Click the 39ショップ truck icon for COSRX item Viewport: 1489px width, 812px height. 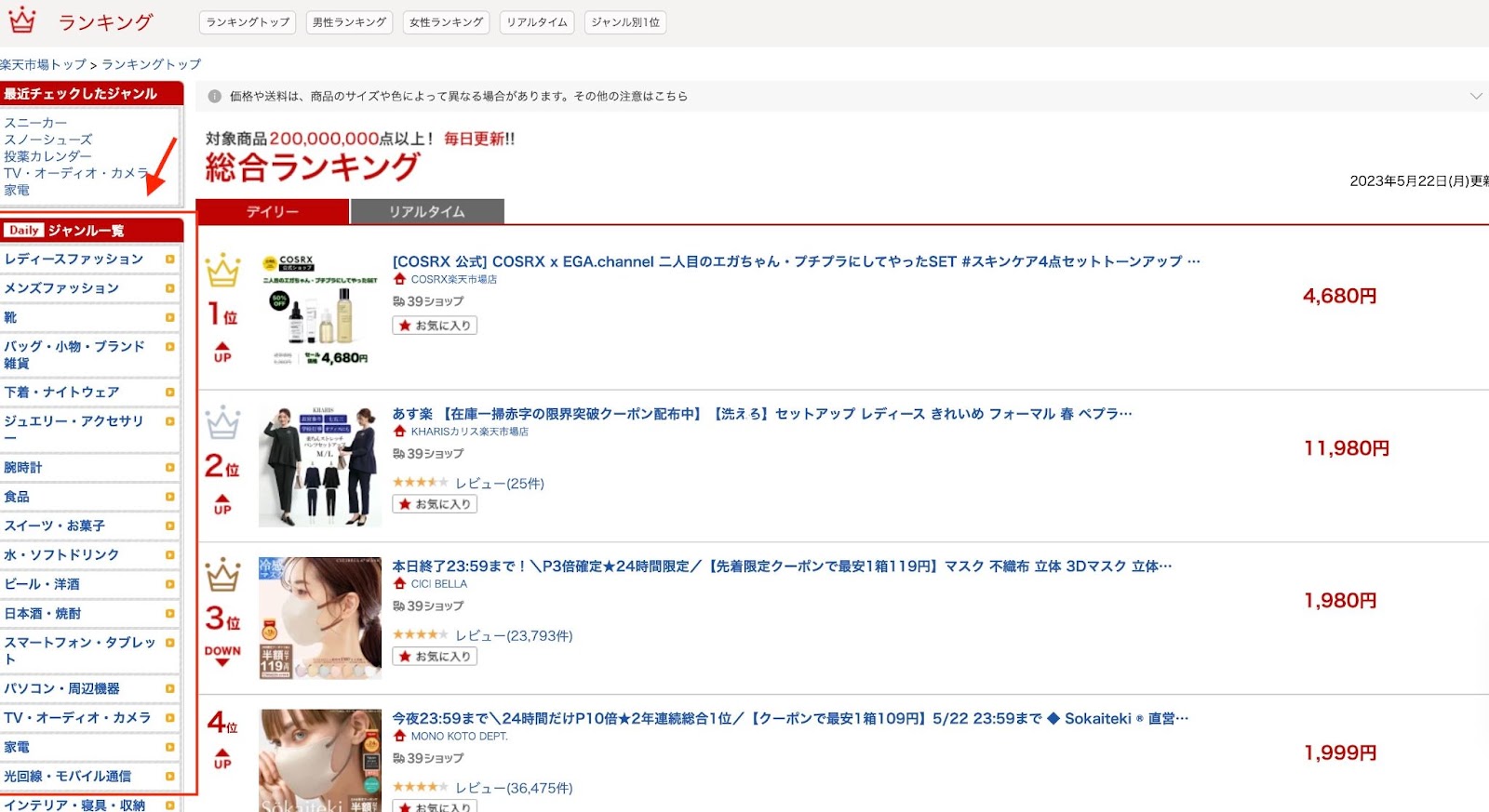pyautogui.click(x=398, y=301)
